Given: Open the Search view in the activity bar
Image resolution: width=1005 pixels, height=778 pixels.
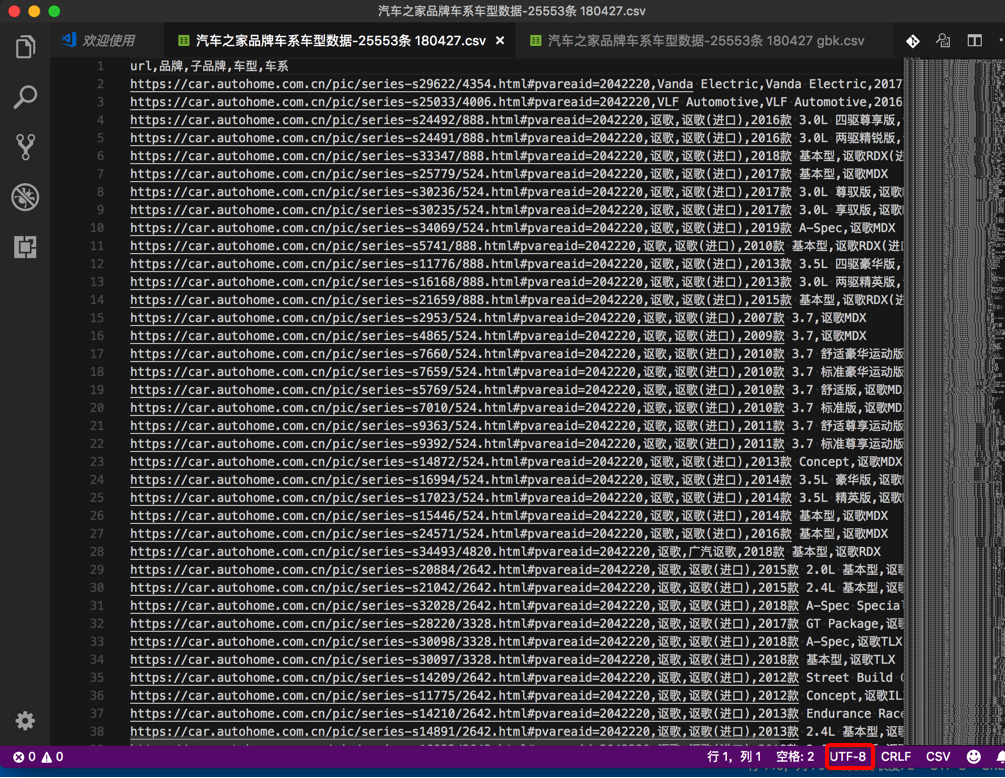Looking at the screenshot, I should [x=26, y=97].
